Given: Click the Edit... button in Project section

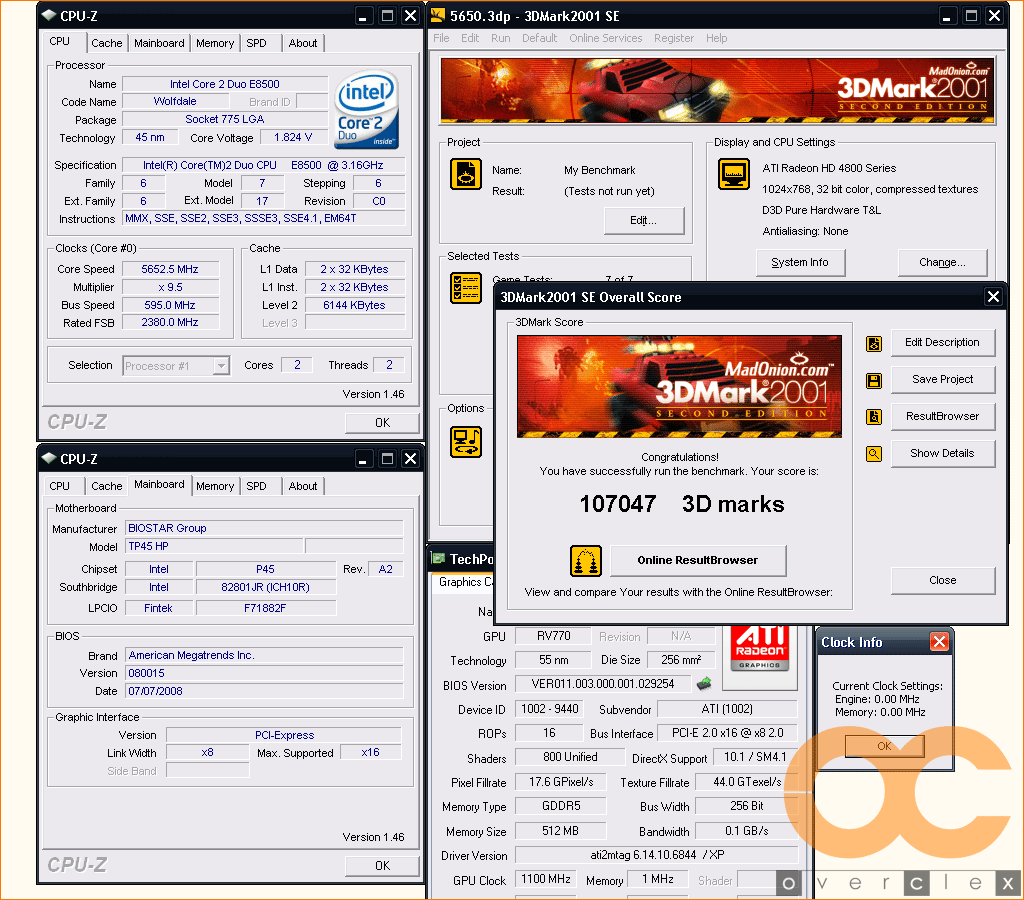Looking at the screenshot, I should click(x=644, y=221).
